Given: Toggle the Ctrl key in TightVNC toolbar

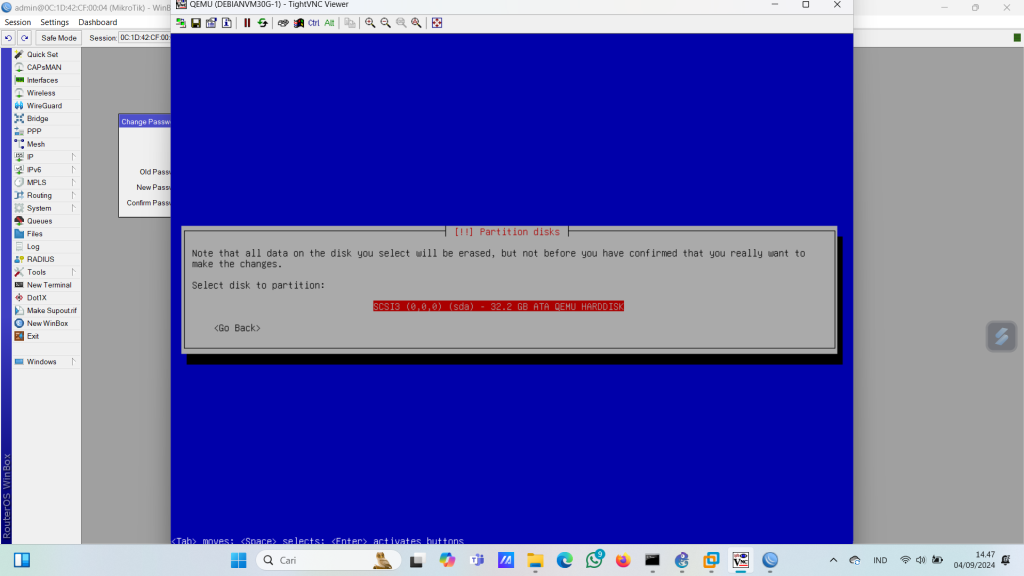Looking at the screenshot, I should (313, 23).
